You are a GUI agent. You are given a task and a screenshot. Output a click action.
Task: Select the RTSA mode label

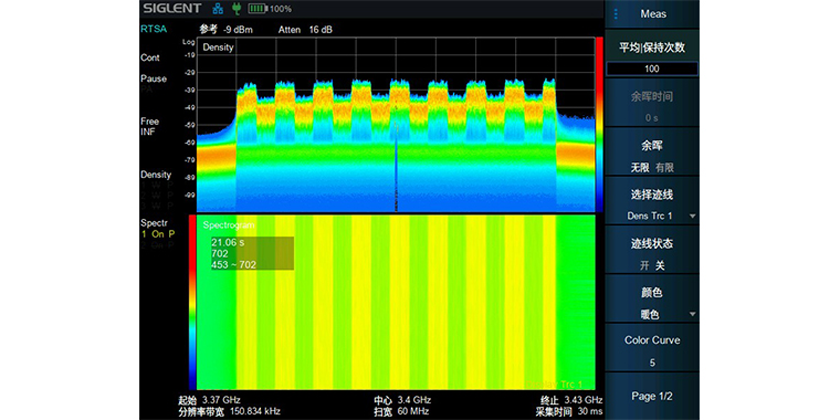(153, 29)
